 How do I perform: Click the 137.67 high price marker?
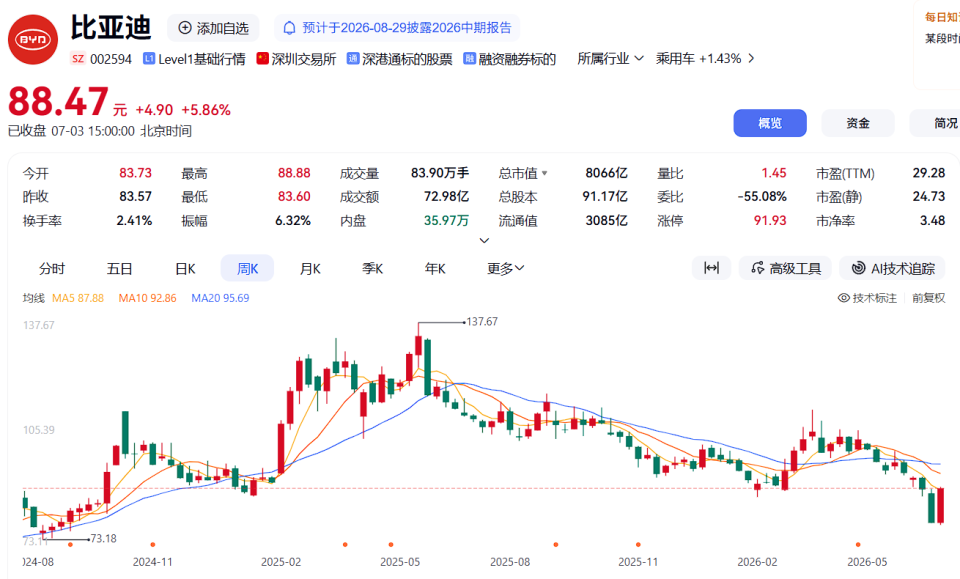click(x=482, y=321)
